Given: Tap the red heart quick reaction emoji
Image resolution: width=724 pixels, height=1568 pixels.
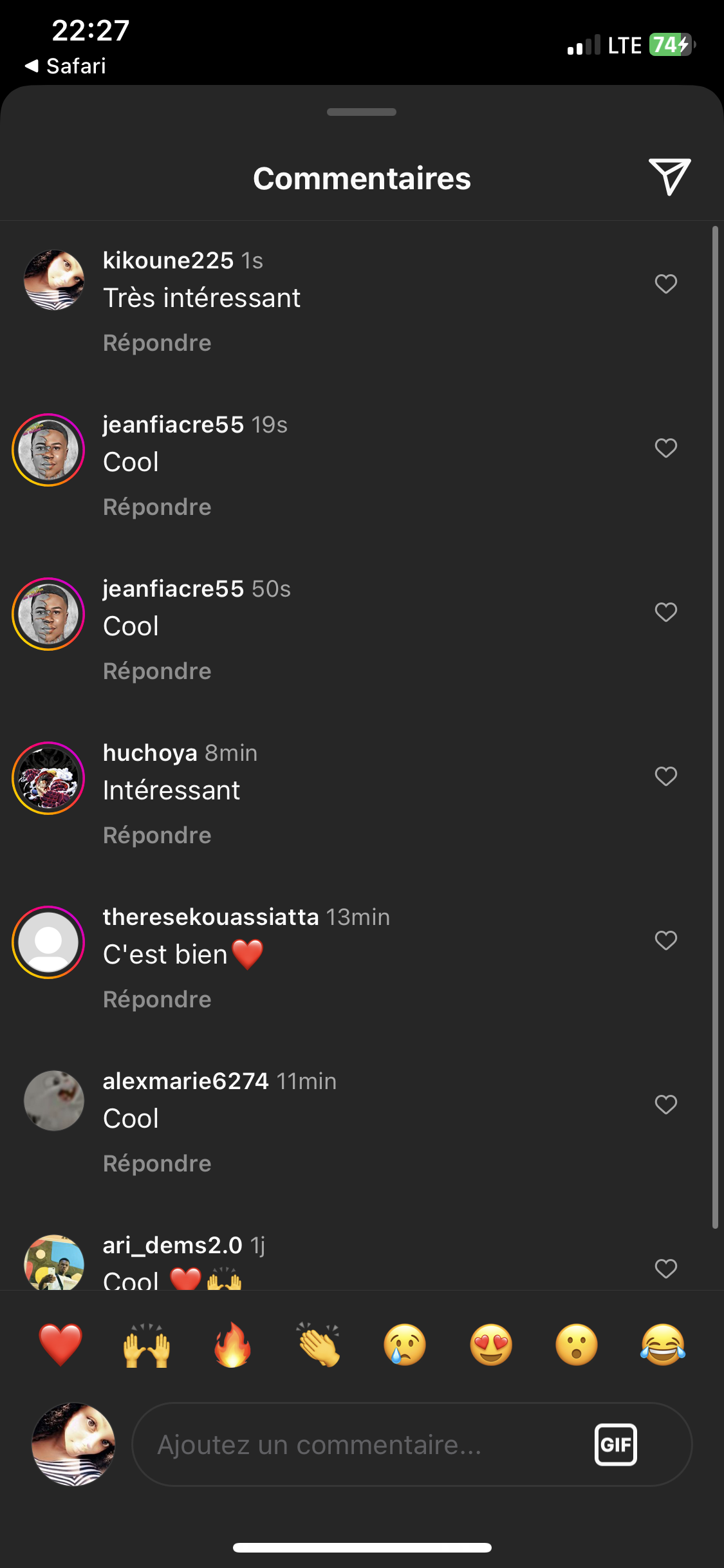Looking at the screenshot, I should [x=60, y=1345].
